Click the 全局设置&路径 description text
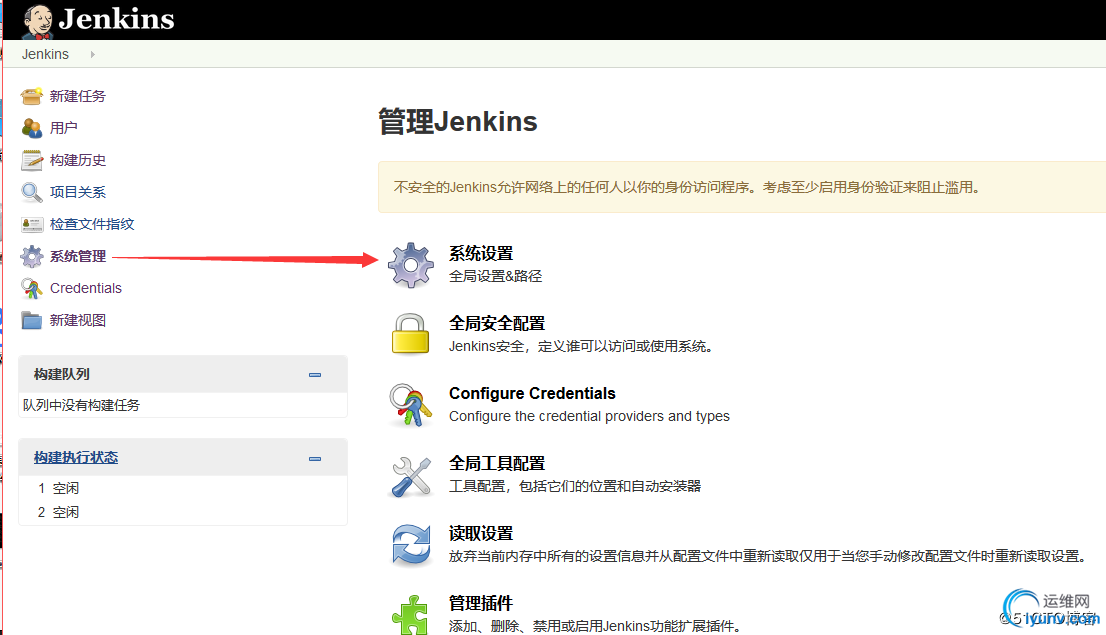This screenshot has width=1106, height=635. point(496,276)
